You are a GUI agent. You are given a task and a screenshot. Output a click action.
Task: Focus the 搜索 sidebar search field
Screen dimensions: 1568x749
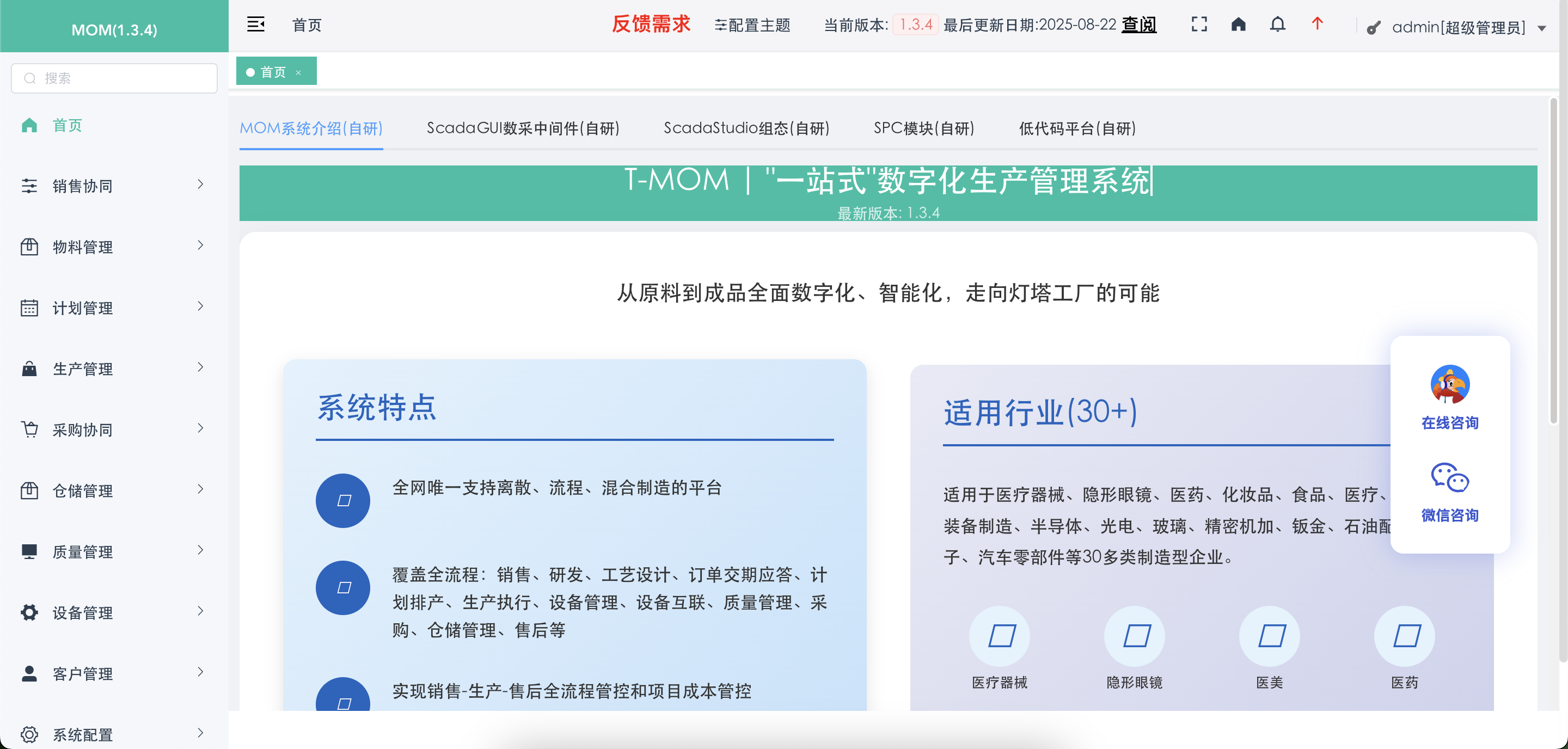(114, 78)
